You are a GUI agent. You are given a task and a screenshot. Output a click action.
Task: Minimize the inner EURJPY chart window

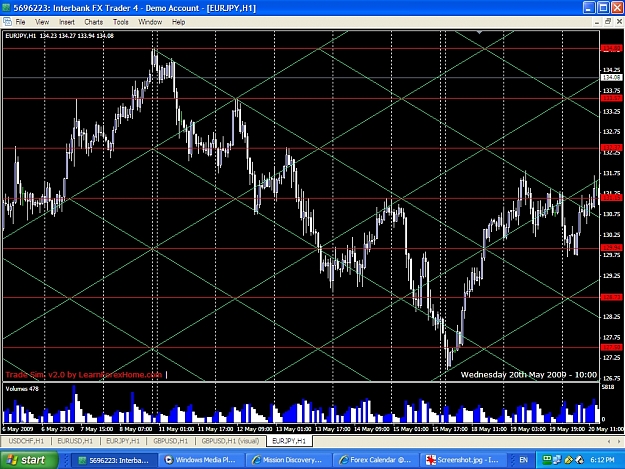pyautogui.click(x=597, y=22)
